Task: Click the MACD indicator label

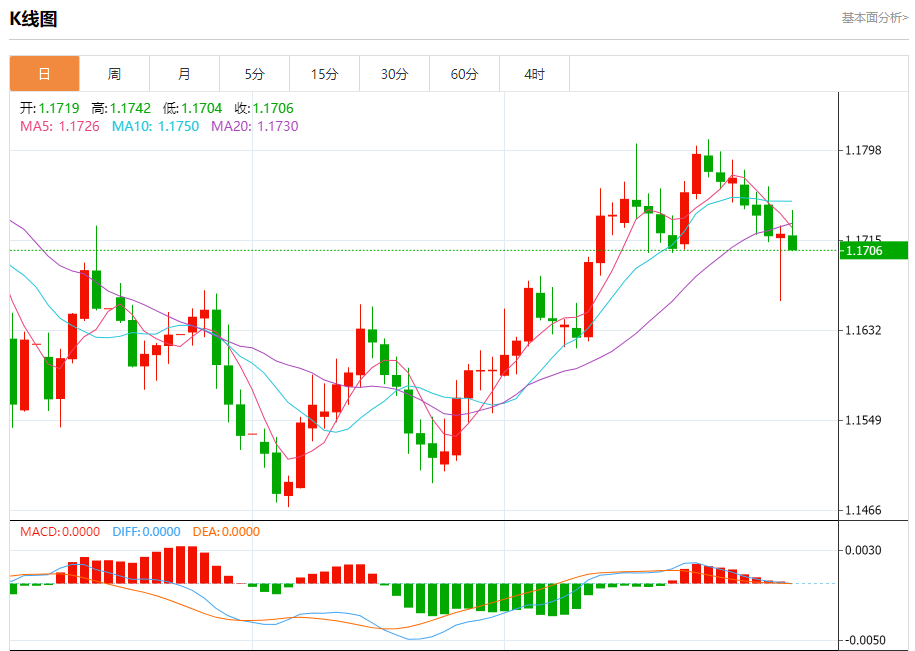Action: [x=60, y=532]
